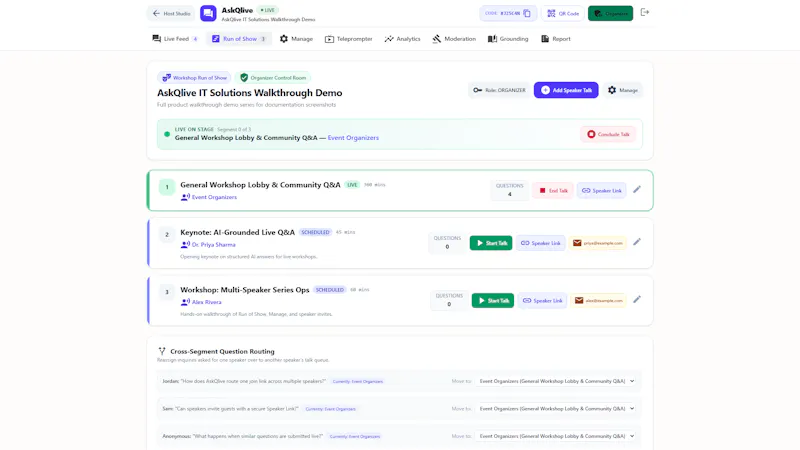800x450 pixels.
Task: Click Event Organizers speaker link in segment 1
Action: tap(214, 197)
